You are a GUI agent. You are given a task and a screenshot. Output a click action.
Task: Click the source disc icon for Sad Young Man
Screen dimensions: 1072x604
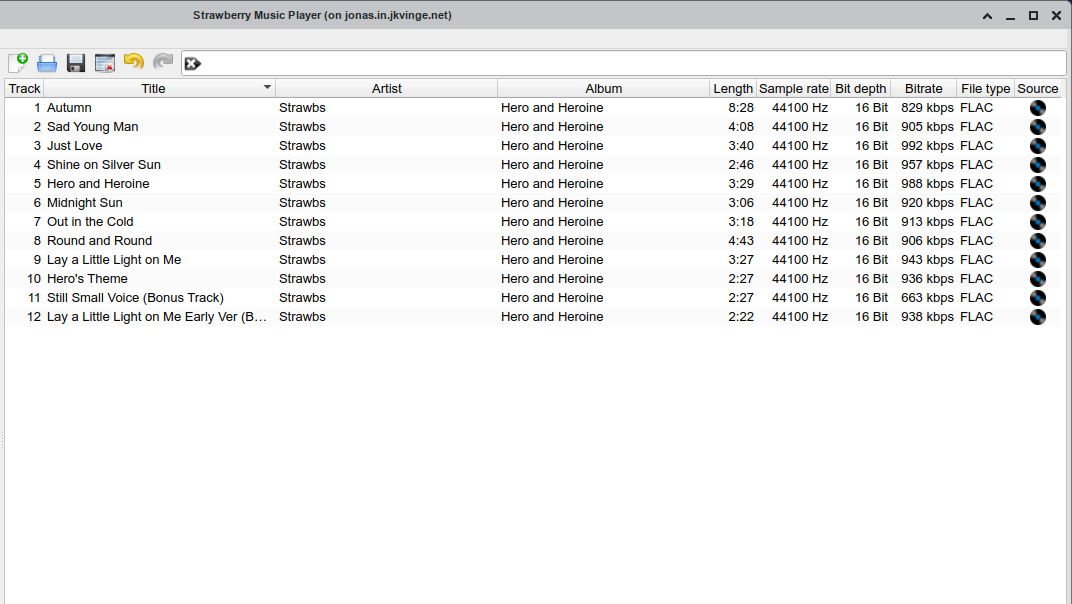(1038, 127)
